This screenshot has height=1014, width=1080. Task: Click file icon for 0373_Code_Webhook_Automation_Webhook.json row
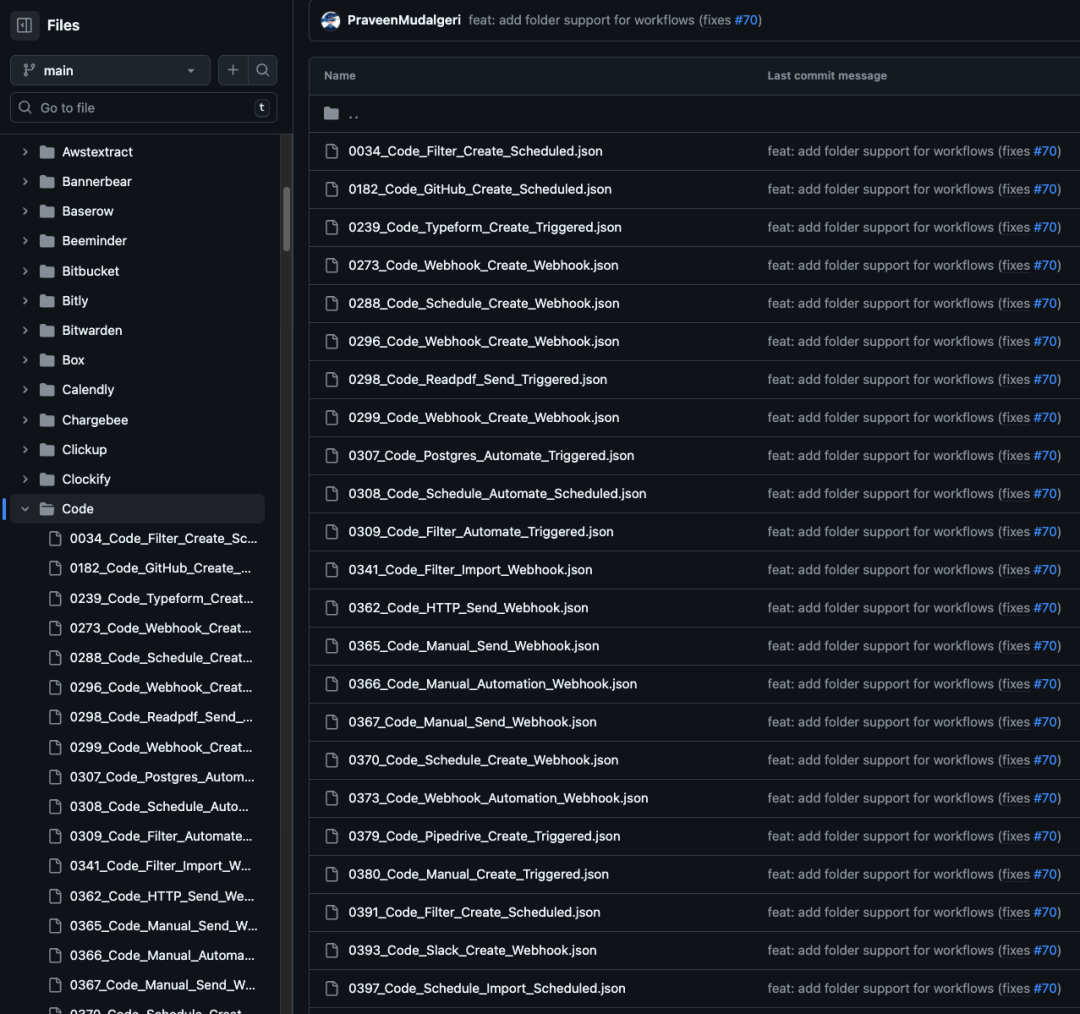331,798
